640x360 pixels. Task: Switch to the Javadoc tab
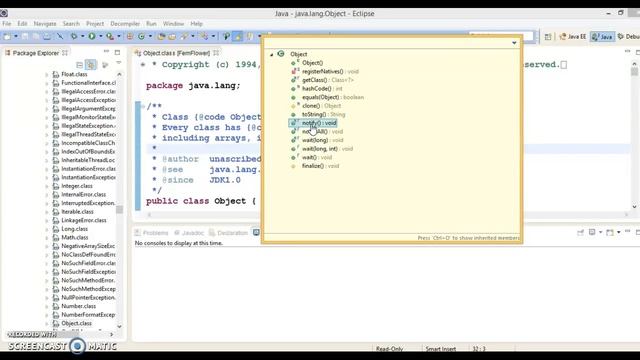[189, 233]
